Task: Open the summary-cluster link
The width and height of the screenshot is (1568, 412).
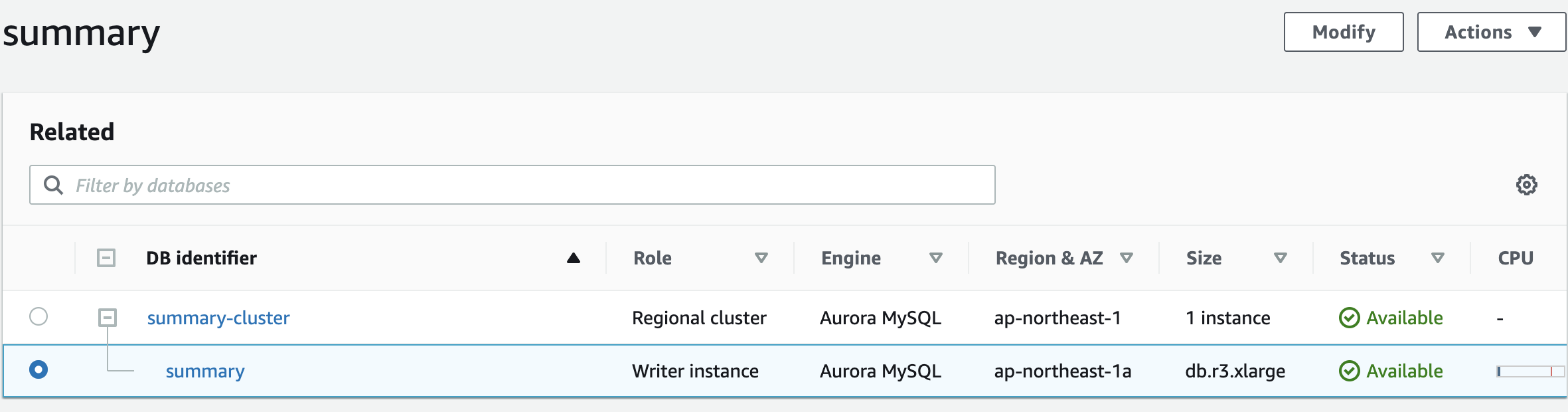Action: click(218, 318)
